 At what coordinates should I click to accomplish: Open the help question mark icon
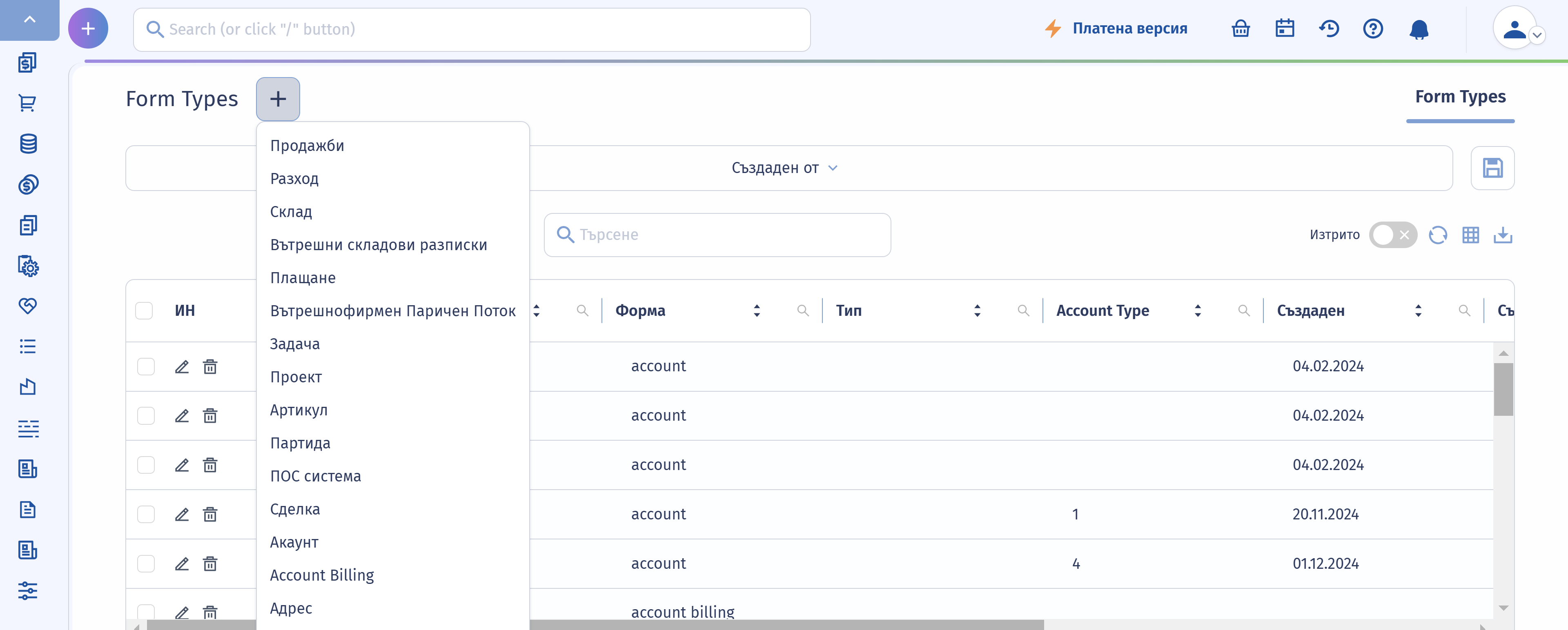coord(1373,29)
